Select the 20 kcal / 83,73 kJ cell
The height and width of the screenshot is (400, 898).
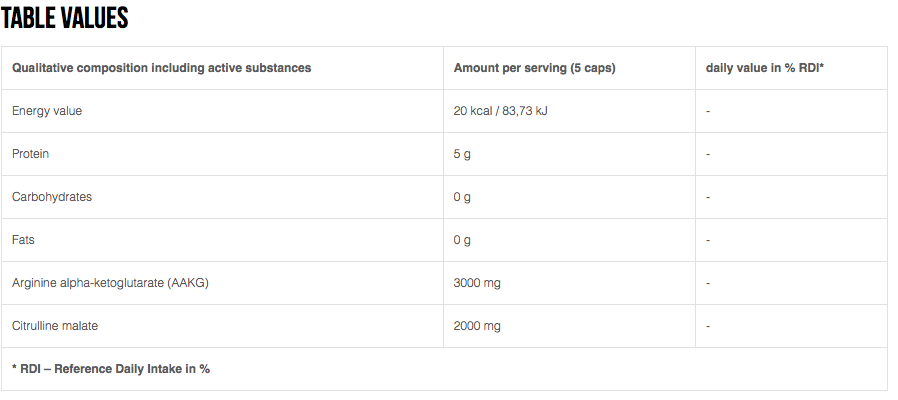pos(501,111)
